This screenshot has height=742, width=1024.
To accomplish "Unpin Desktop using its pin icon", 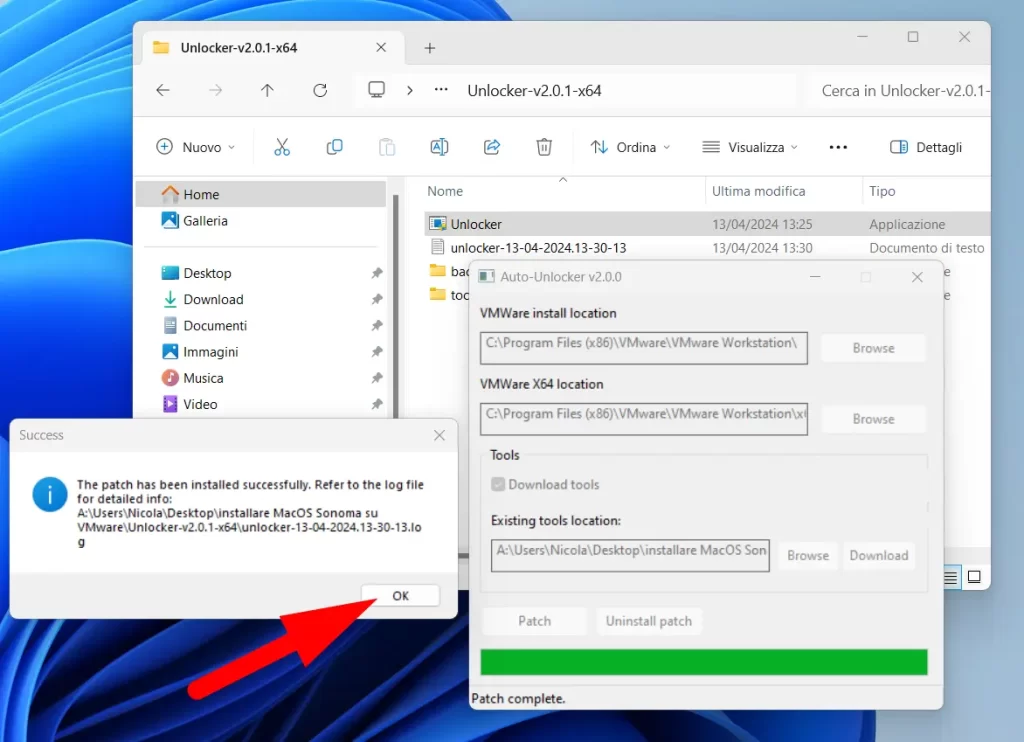I will [x=377, y=273].
